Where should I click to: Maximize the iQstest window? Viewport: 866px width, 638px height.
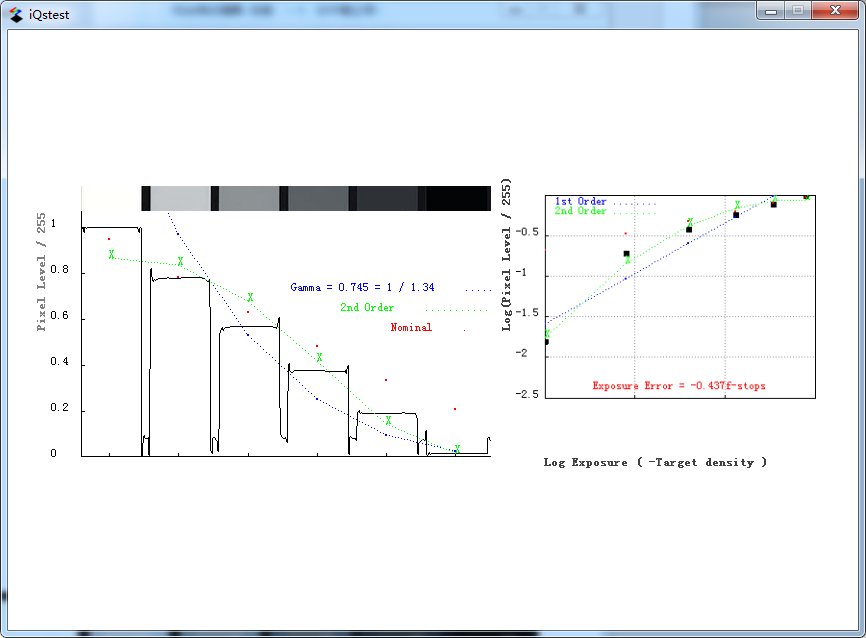798,10
